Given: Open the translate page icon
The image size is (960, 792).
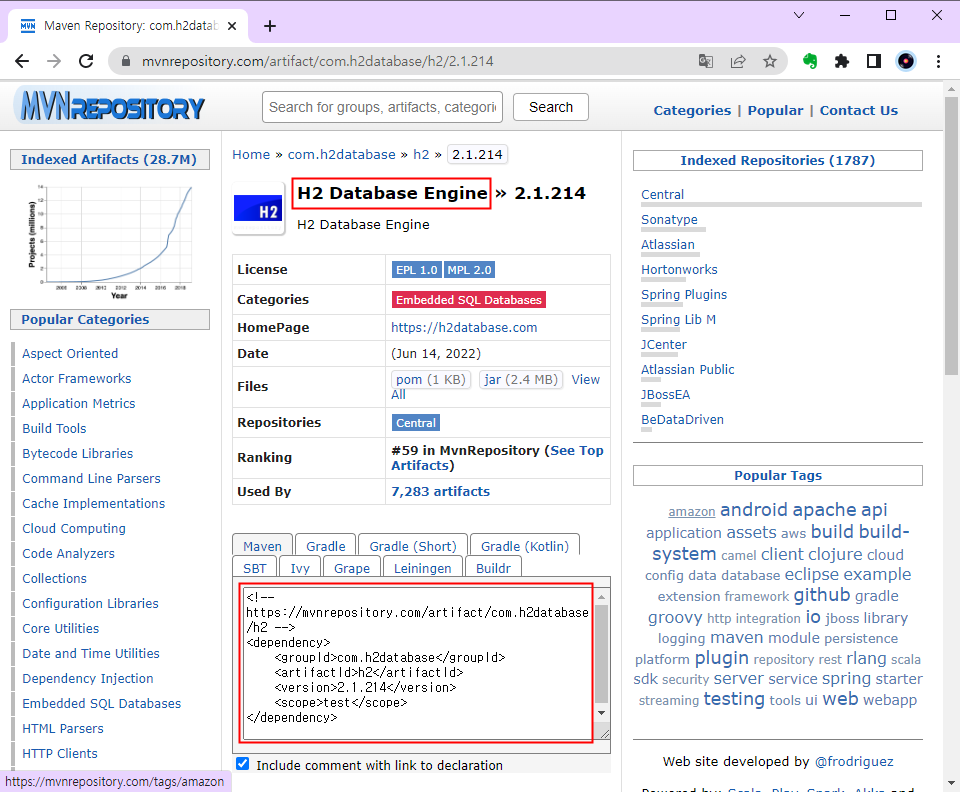Looking at the screenshot, I should coord(706,61).
